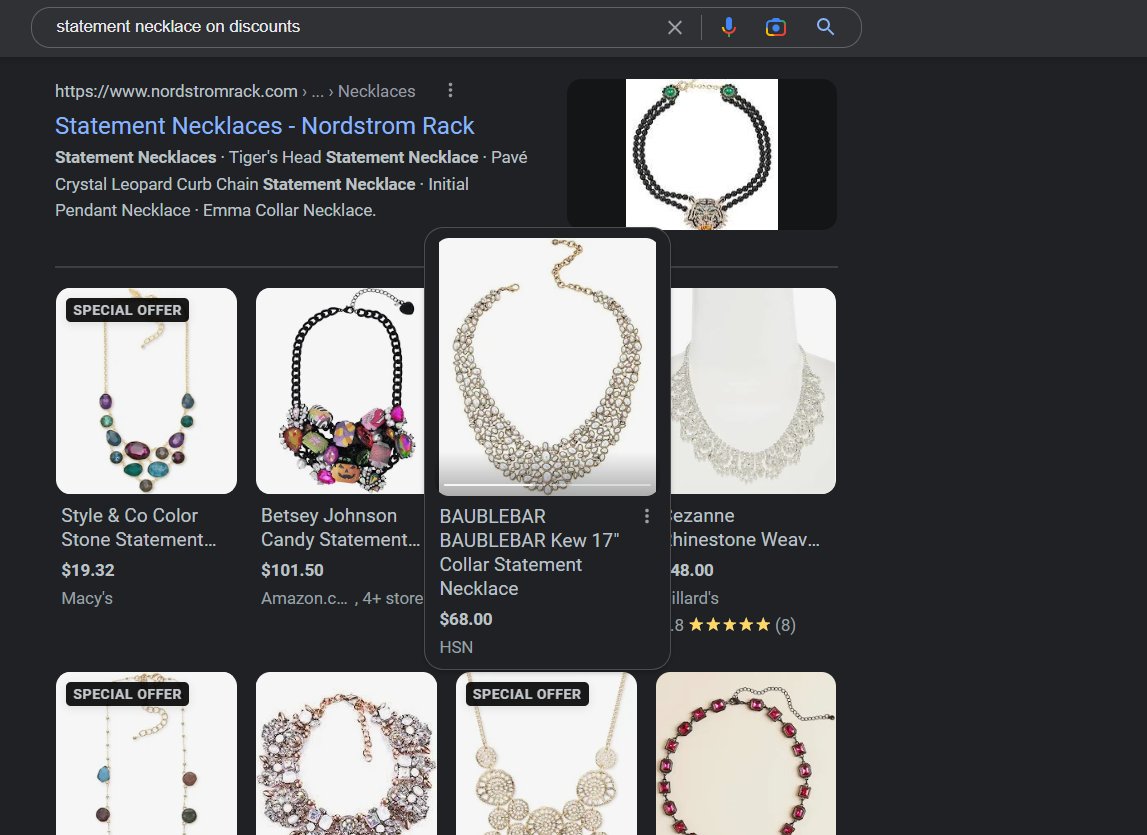Image resolution: width=1147 pixels, height=835 pixels.
Task: Select the $68.00 price text
Action: 466,619
